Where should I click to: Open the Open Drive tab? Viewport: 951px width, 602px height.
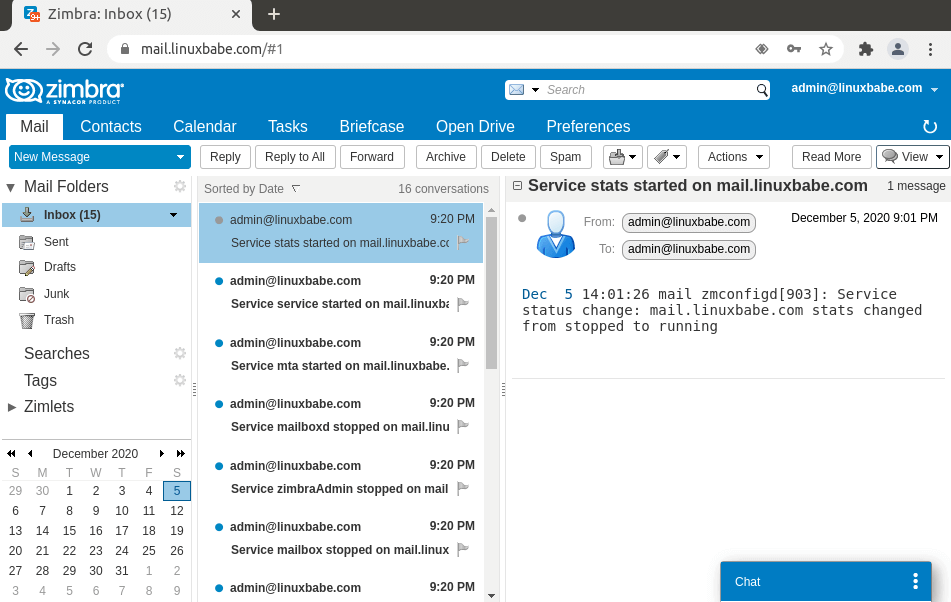tap(475, 126)
